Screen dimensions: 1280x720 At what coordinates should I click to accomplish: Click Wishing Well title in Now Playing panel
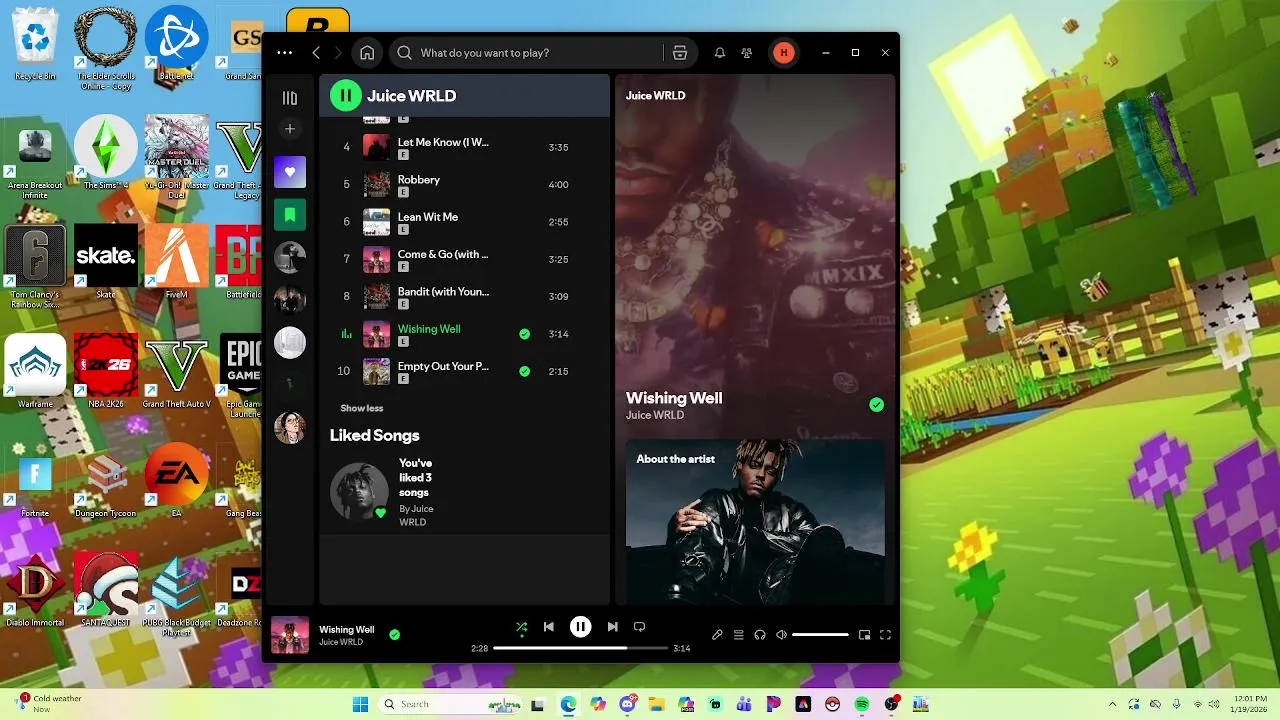[674, 398]
